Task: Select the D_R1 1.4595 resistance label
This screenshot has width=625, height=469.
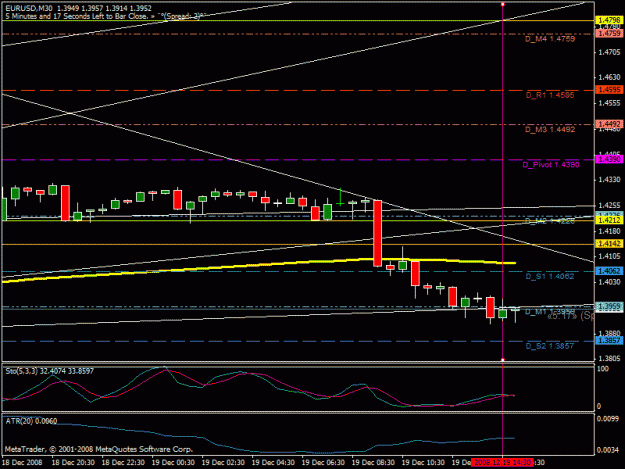Action: click(x=550, y=95)
